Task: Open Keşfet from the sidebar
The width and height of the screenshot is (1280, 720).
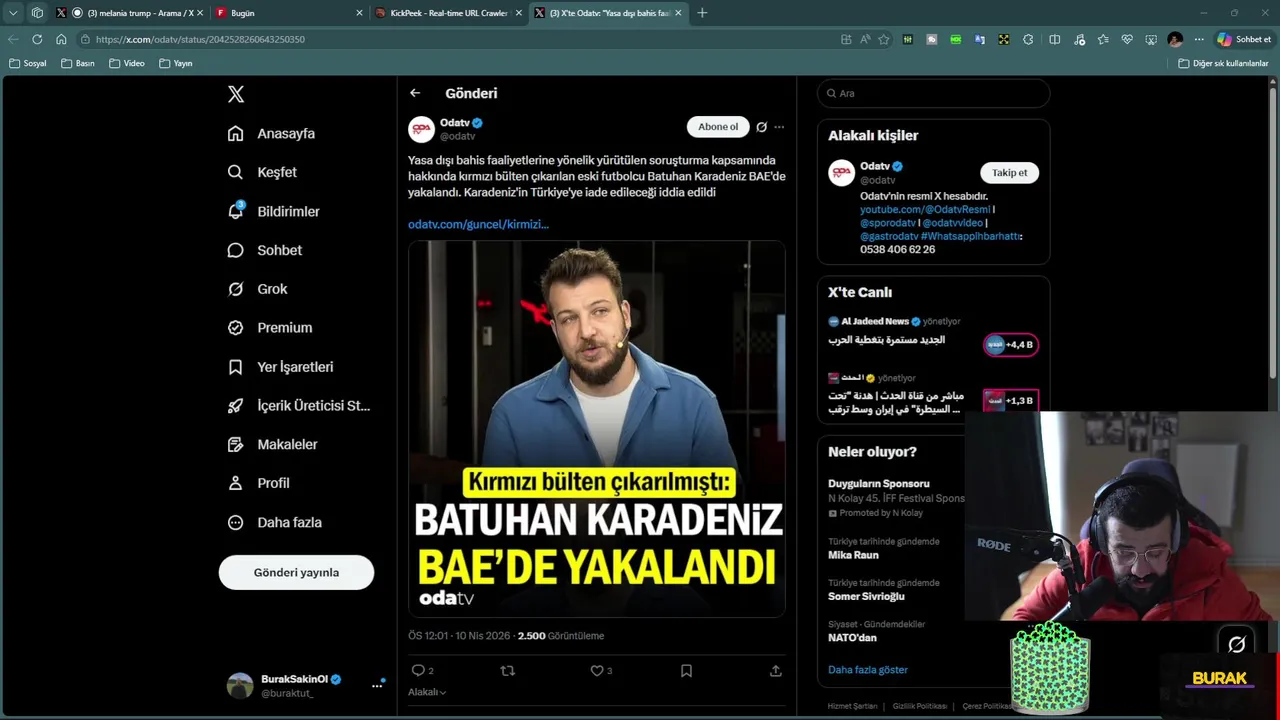Action: (x=262, y=172)
